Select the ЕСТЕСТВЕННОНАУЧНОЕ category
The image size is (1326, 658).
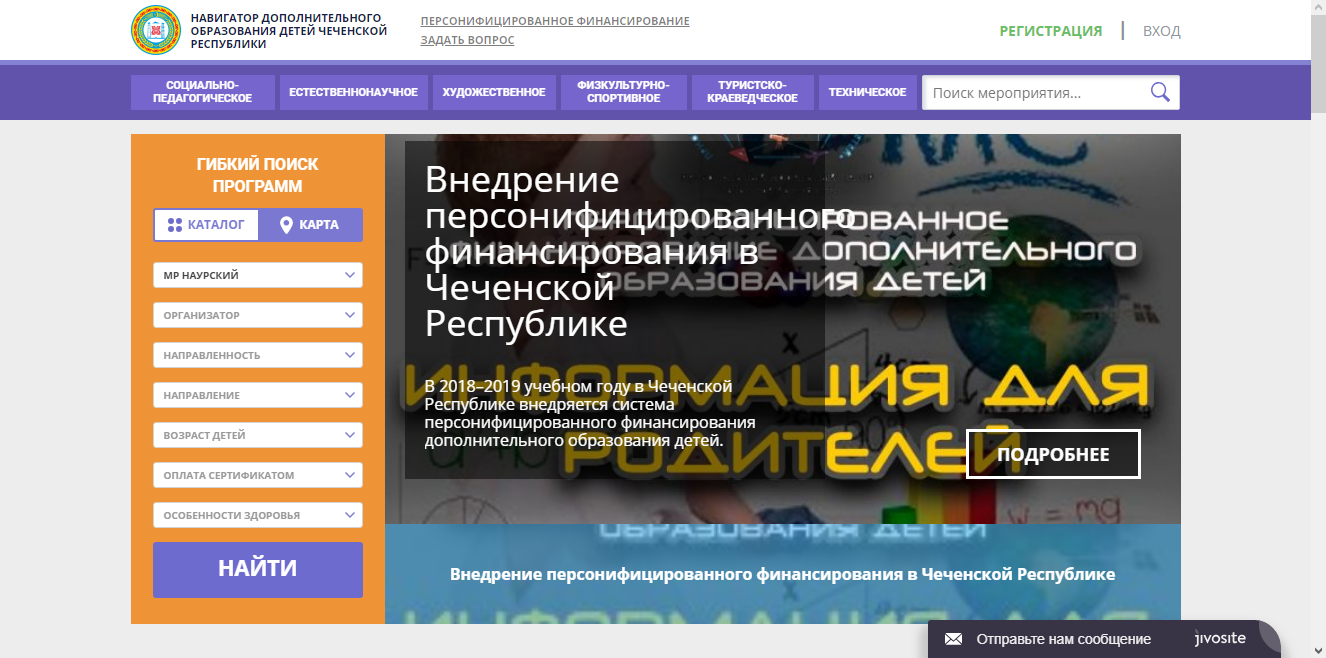[353, 92]
